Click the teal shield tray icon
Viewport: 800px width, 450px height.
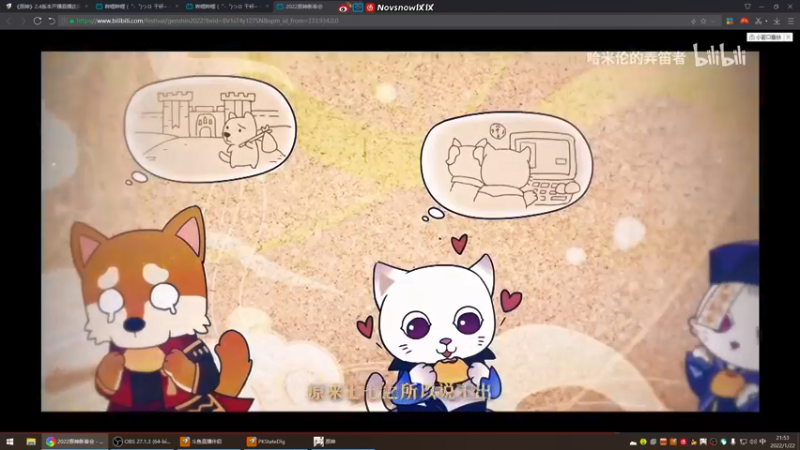tap(723, 442)
